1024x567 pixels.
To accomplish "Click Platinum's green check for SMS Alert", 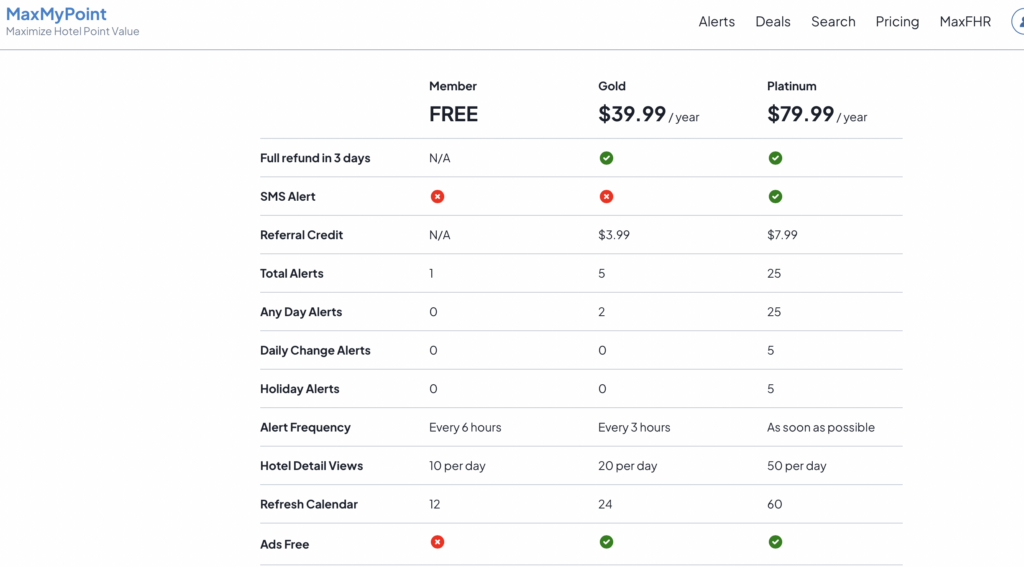I will [775, 196].
